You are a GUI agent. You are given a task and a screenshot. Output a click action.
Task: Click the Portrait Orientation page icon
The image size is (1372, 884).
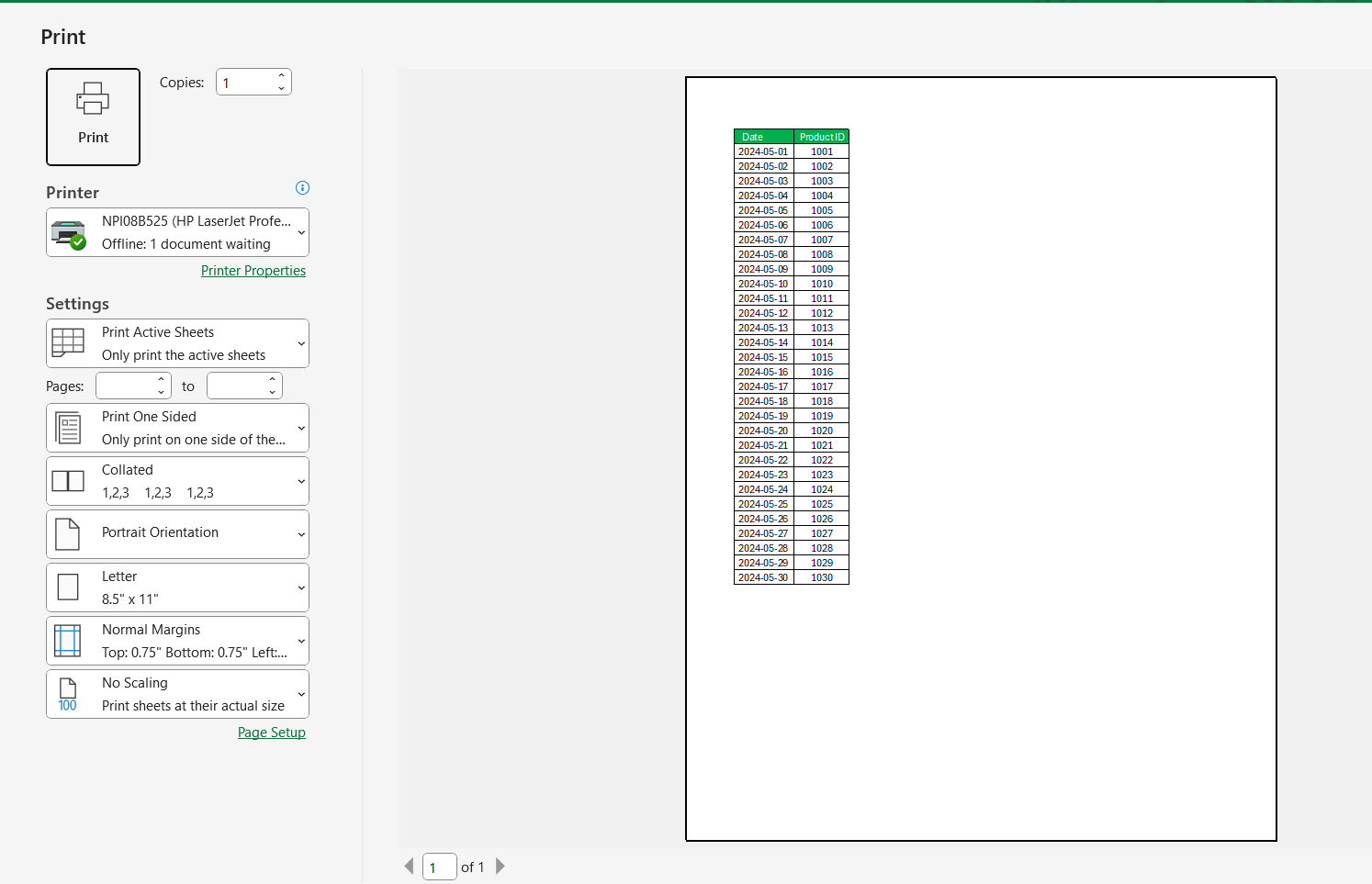click(x=68, y=533)
